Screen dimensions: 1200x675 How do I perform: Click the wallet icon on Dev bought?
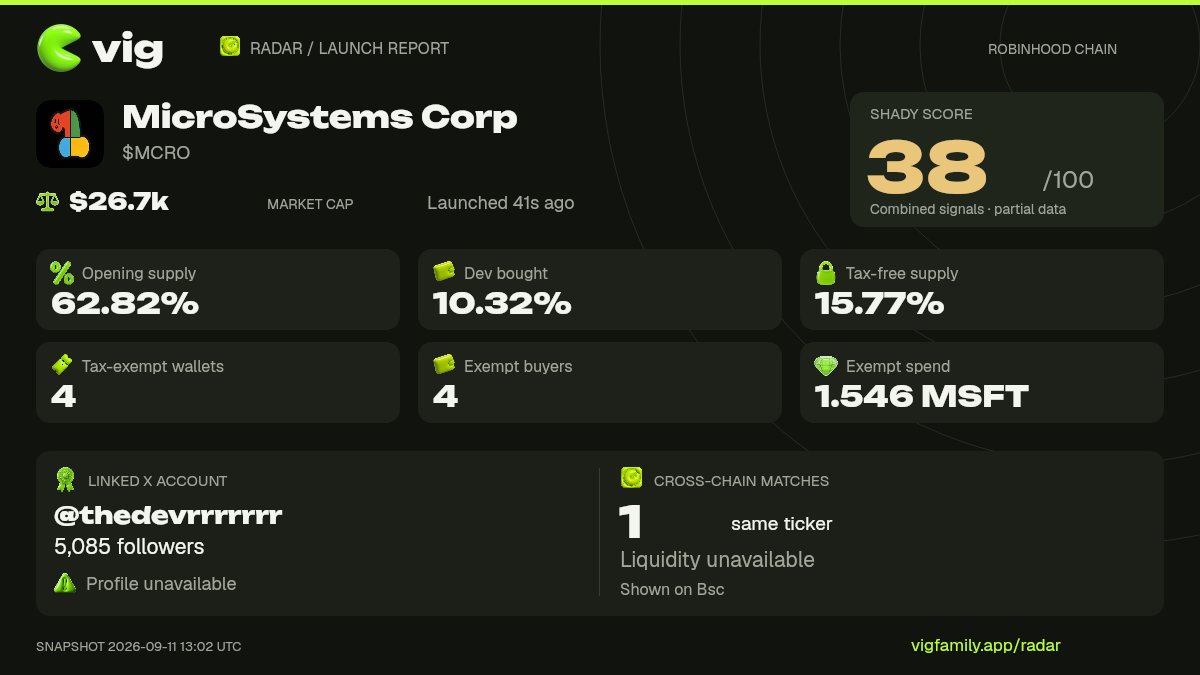[444, 272]
